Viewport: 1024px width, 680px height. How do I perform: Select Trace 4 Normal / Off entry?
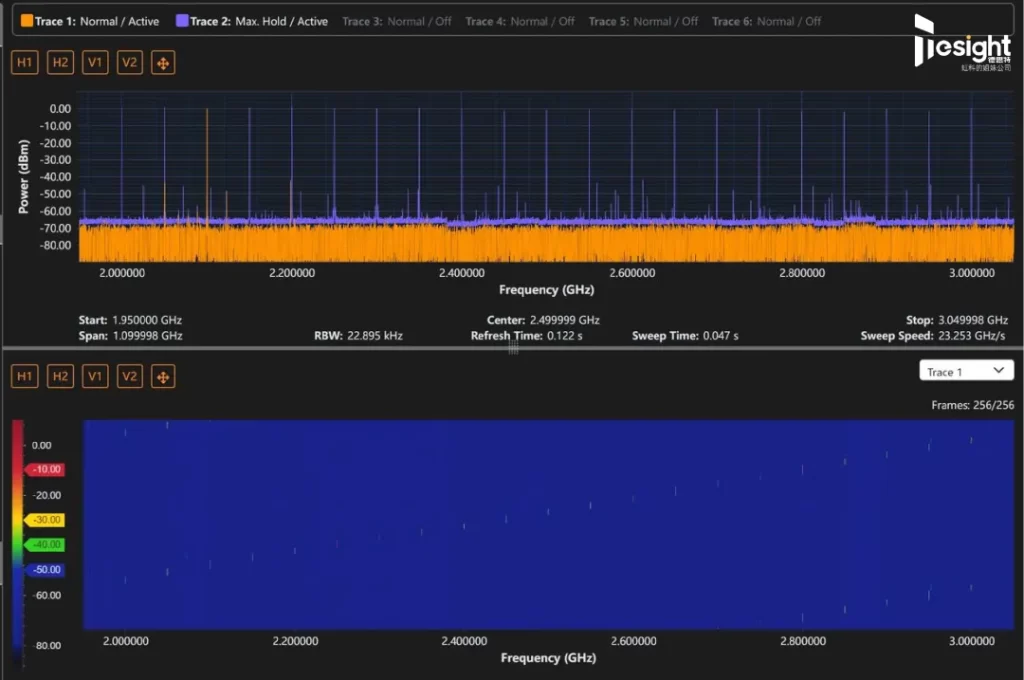(x=520, y=21)
